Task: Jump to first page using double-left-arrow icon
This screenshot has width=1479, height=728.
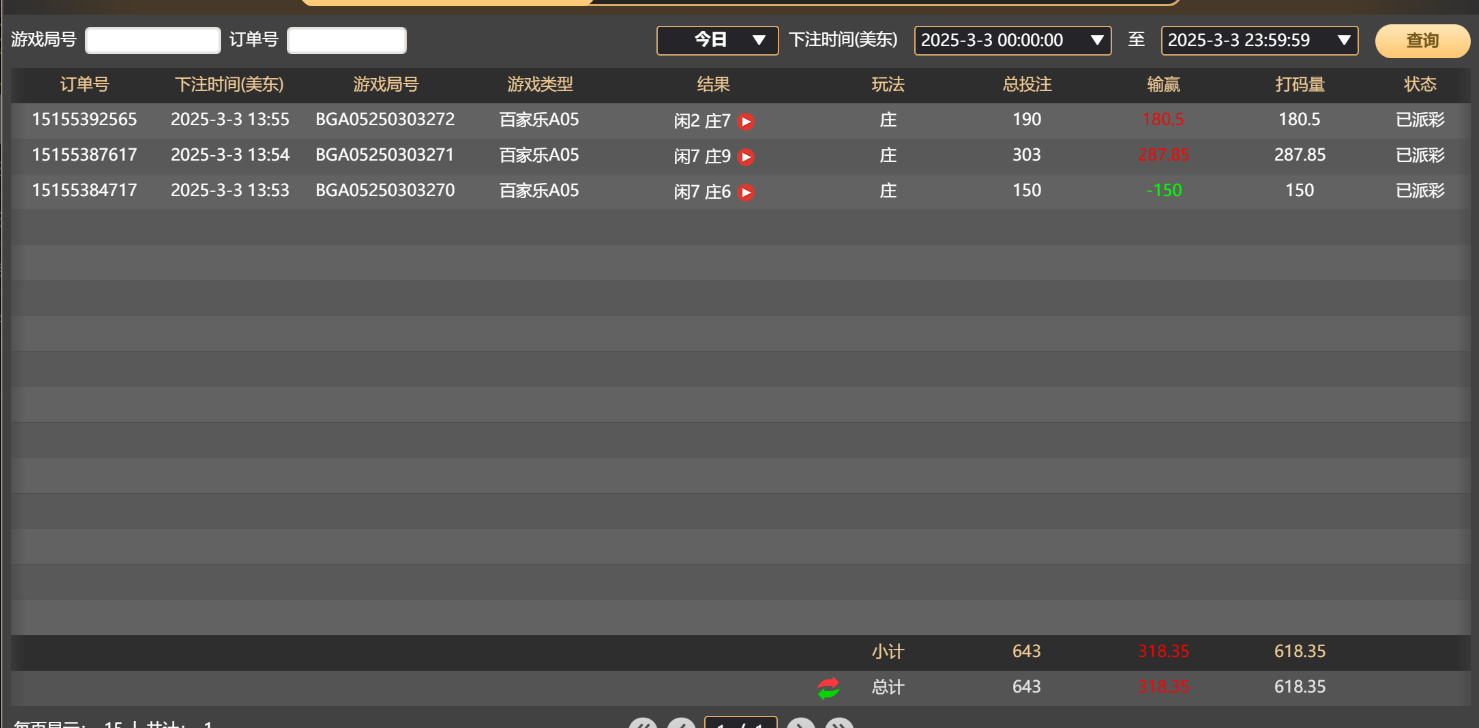Action: point(643,723)
